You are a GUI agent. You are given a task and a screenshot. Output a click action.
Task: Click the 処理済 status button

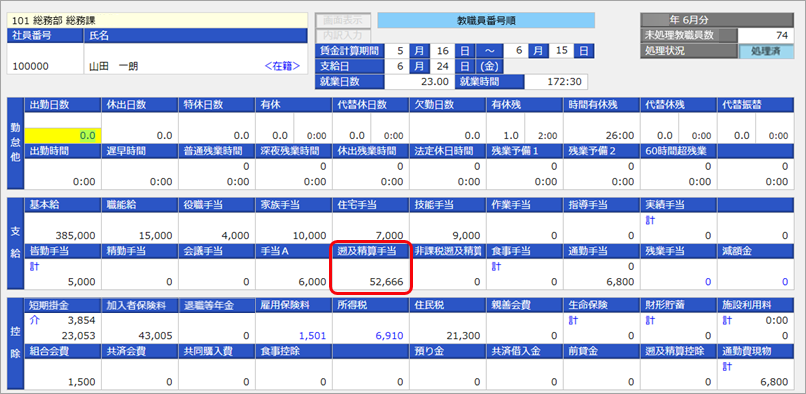(x=766, y=51)
